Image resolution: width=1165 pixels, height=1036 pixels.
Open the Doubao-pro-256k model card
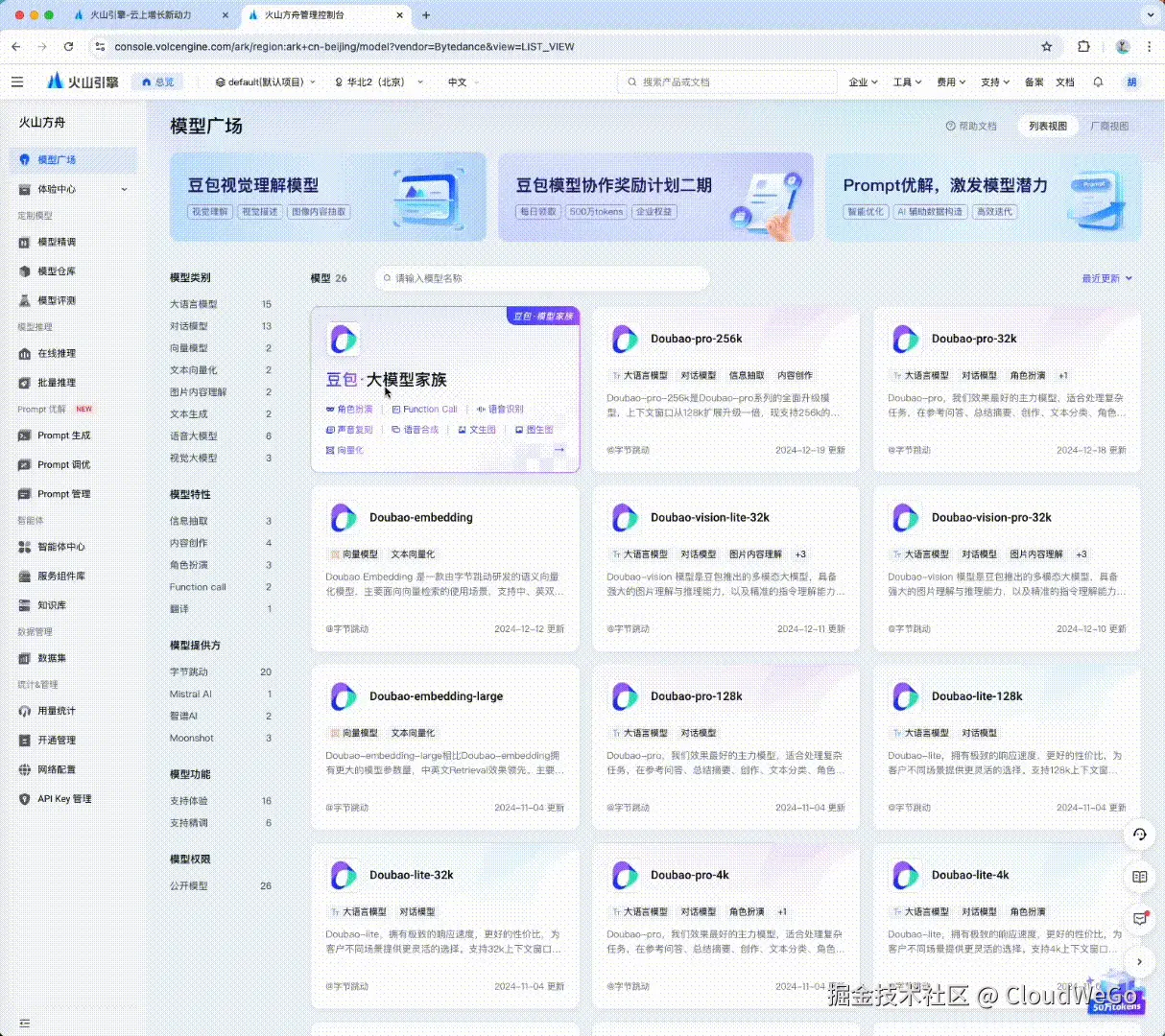point(725,389)
